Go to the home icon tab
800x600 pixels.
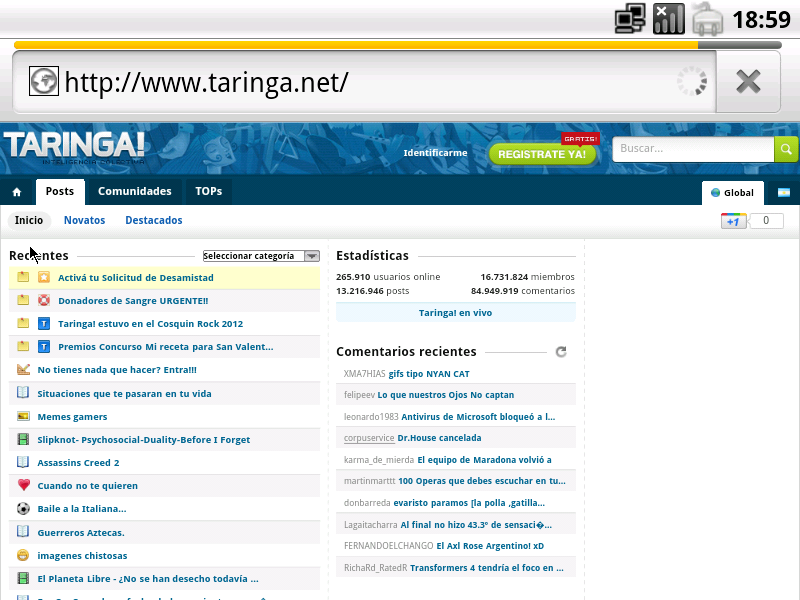pos(17,192)
